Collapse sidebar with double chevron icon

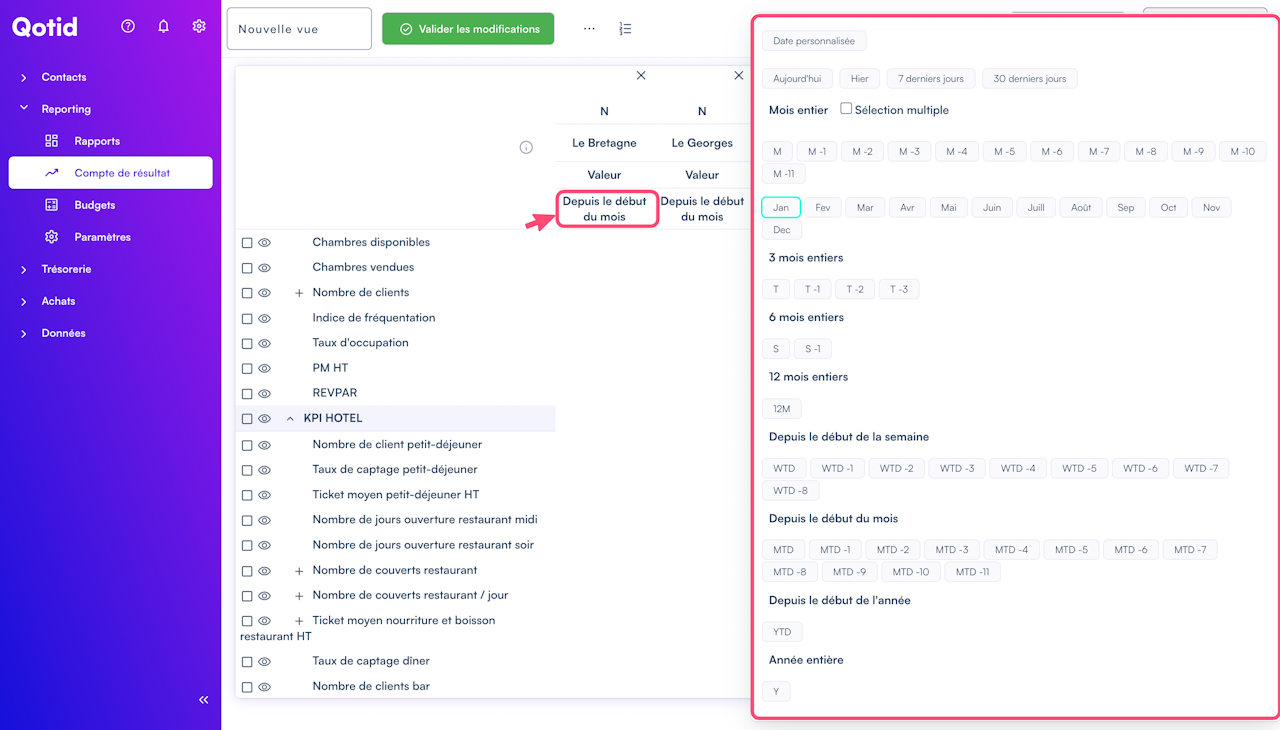(204, 700)
